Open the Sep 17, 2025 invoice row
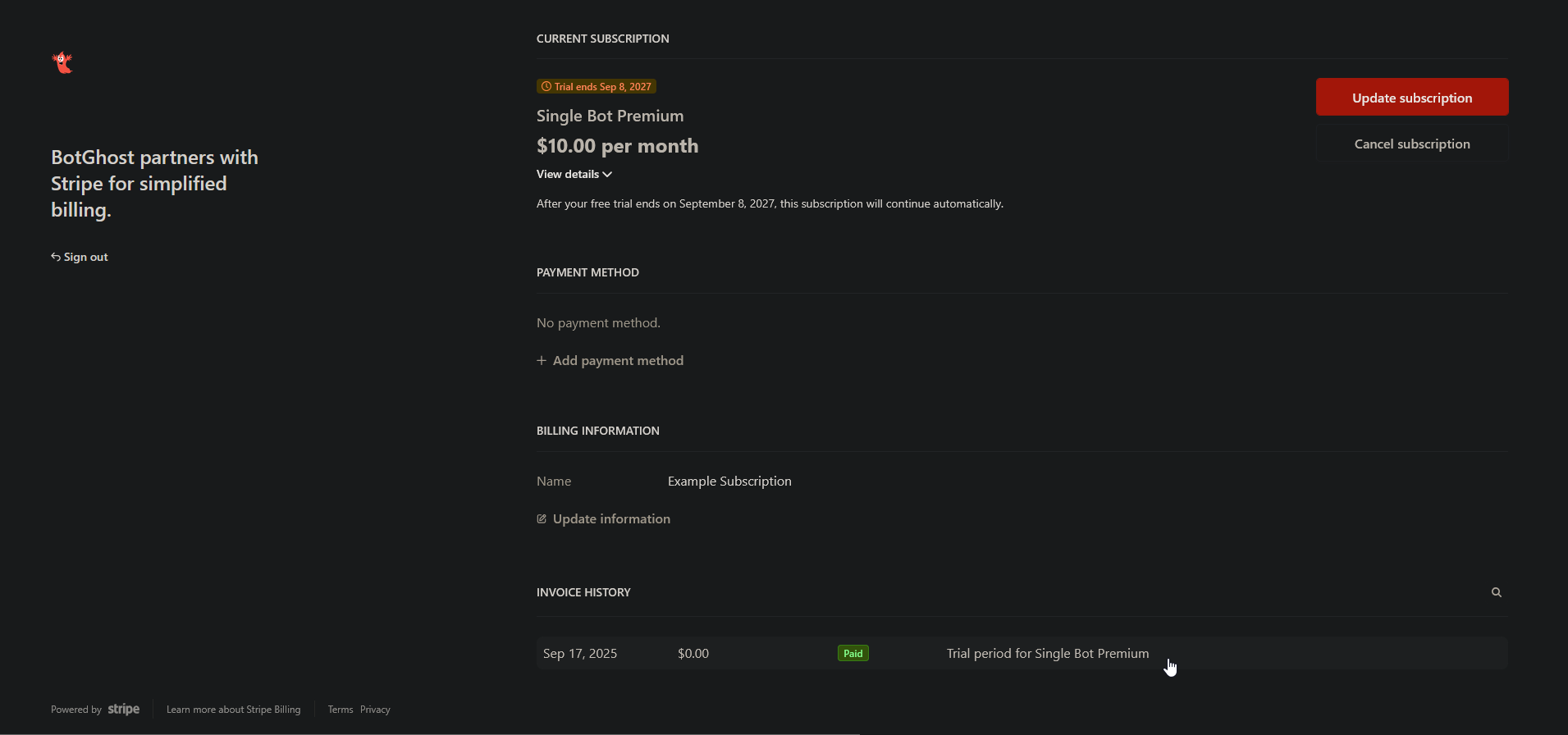The height and width of the screenshot is (735, 1568). click(580, 654)
